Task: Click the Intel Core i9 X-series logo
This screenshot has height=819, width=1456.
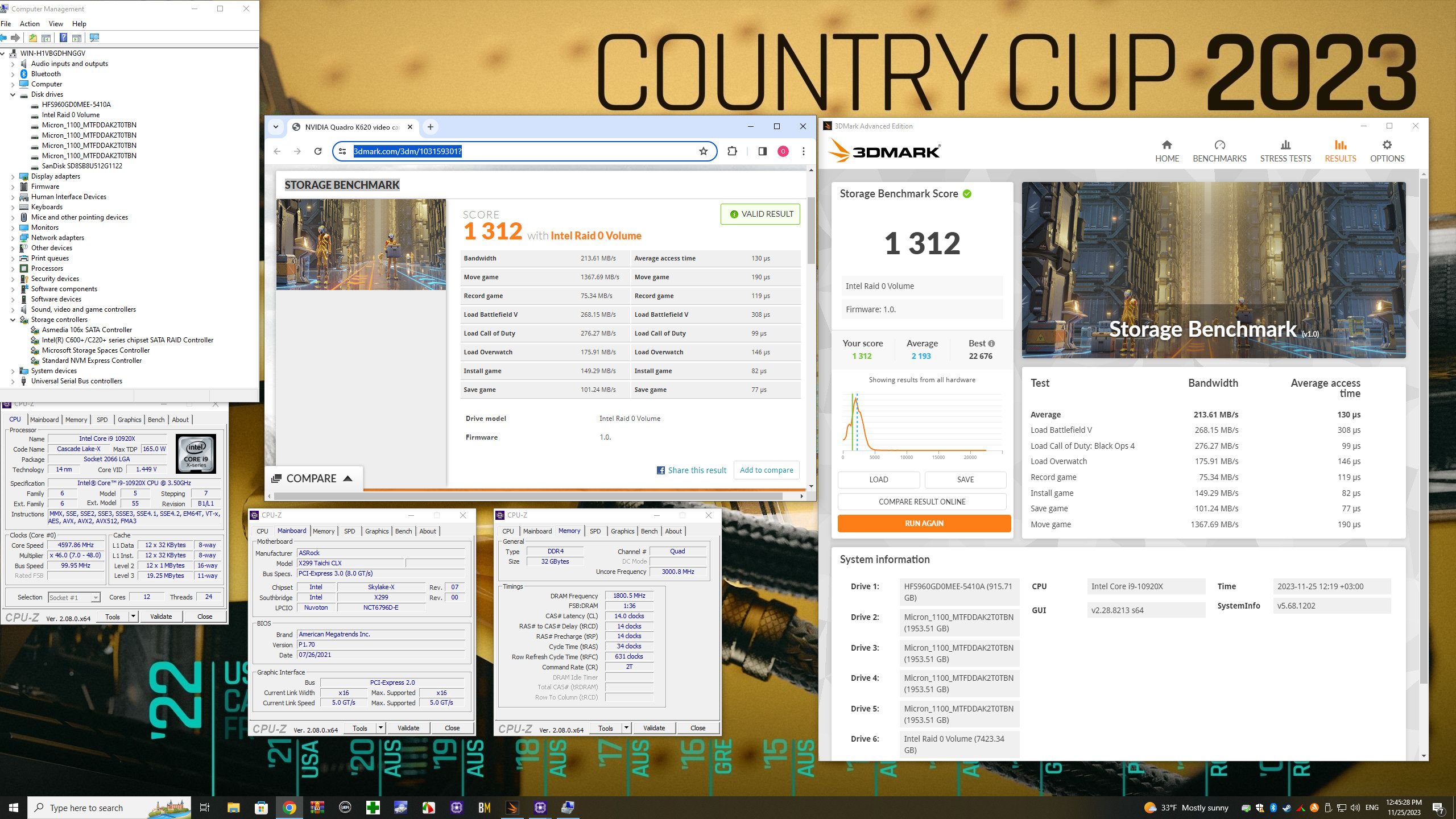Action: pyautogui.click(x=196, y=453)
